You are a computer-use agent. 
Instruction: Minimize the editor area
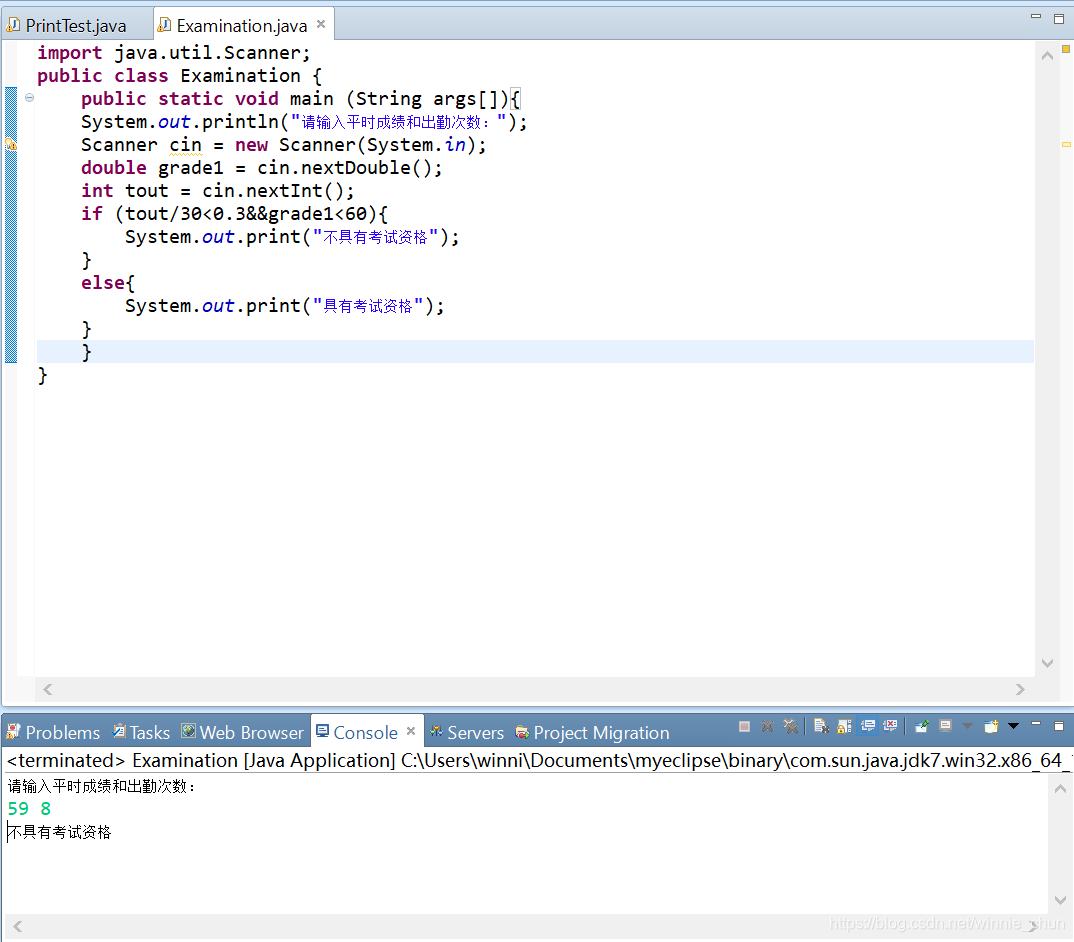click(1036, 16)
